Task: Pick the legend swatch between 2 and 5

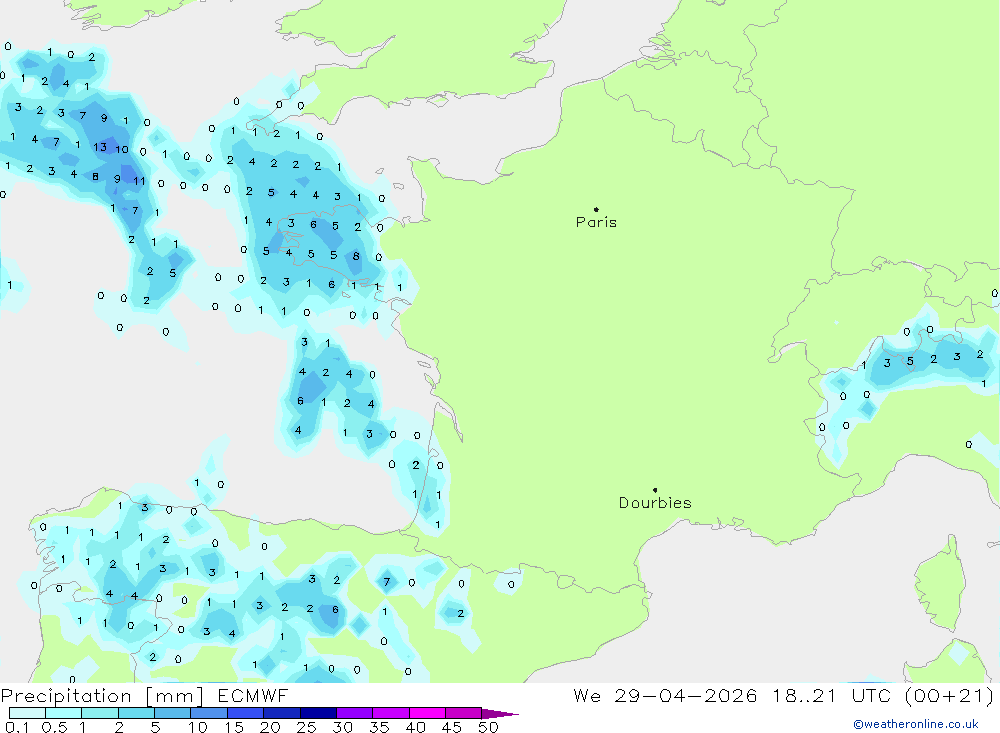Action: click(x=136, y=713)
